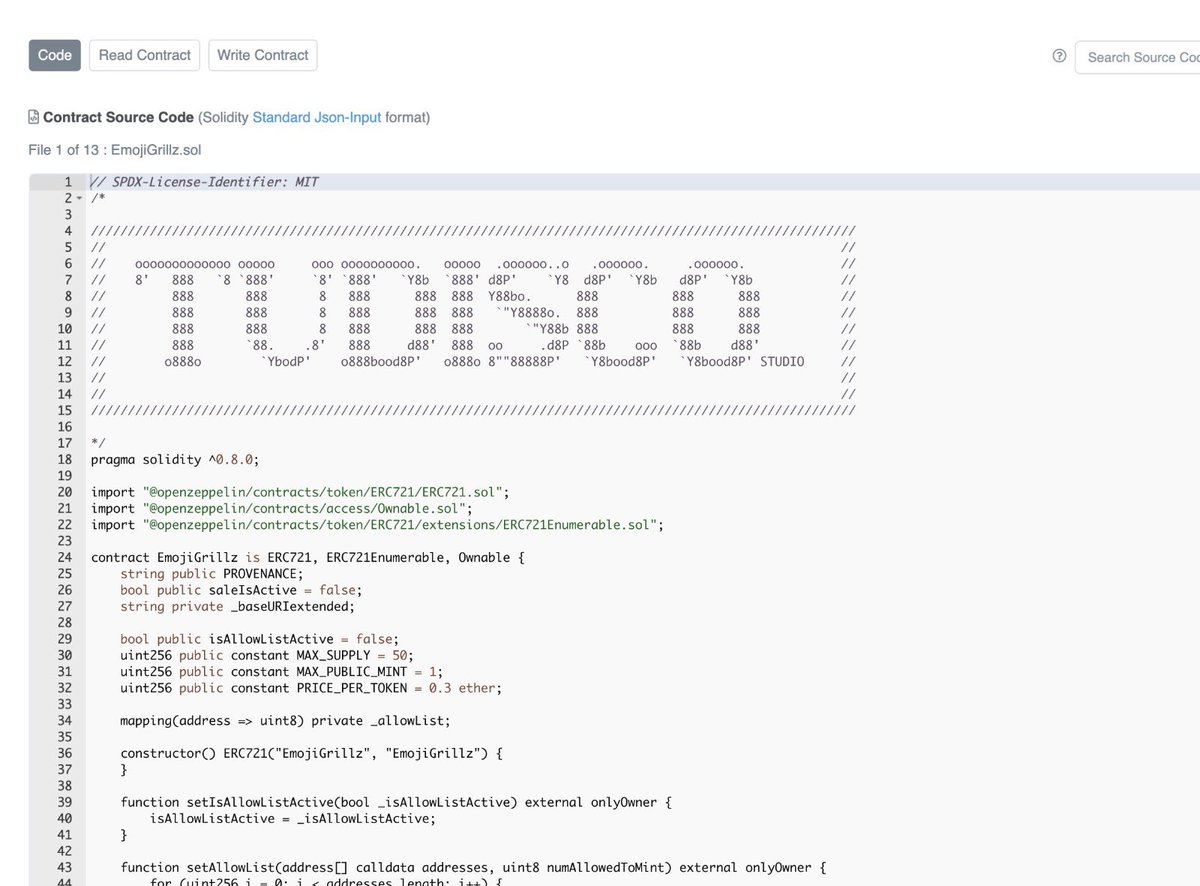1200x886 pixels.
Task: Click the 'bool public saleIsActive = false;' line
Action: [x=241, y=590]
